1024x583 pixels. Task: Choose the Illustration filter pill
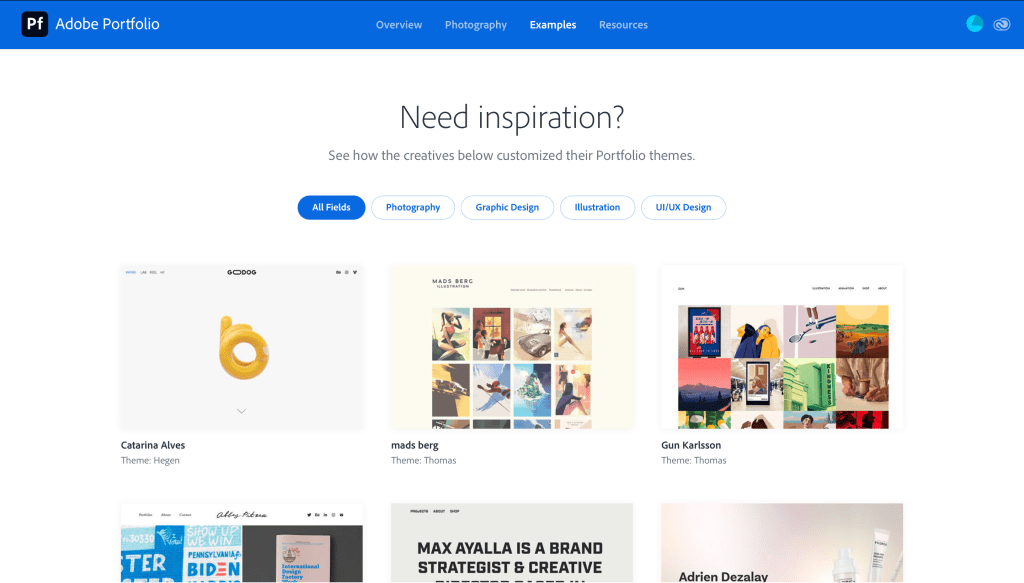coord(597,207)
